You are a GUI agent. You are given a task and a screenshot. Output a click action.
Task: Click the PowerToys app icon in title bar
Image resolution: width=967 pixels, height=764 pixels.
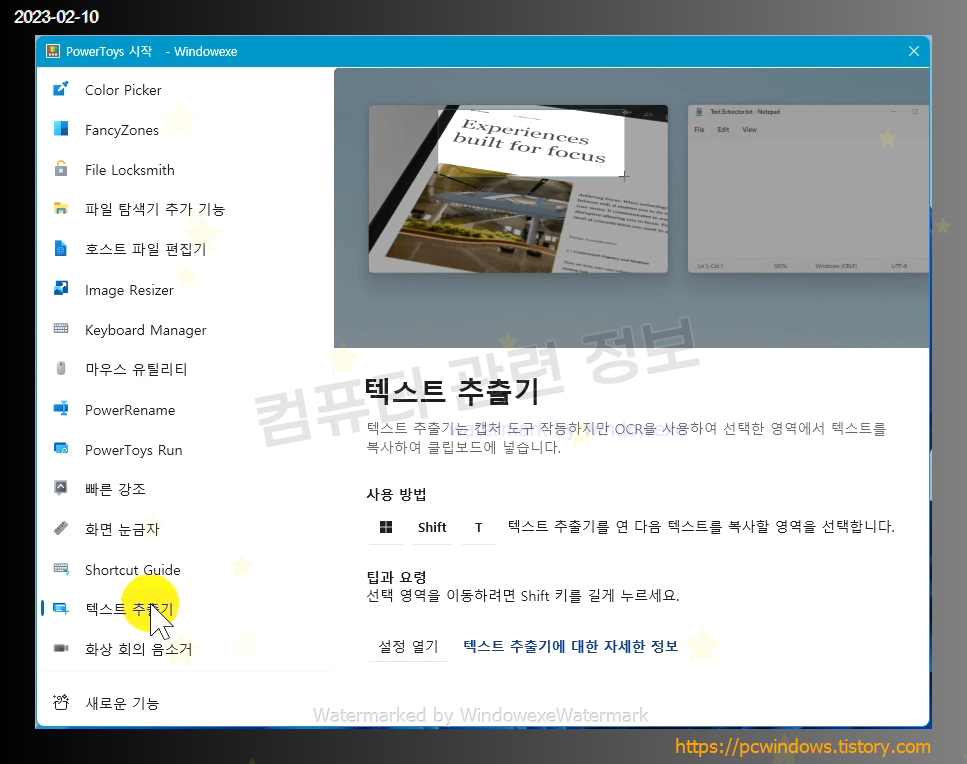pyautogui.click(x=53, y=51)
